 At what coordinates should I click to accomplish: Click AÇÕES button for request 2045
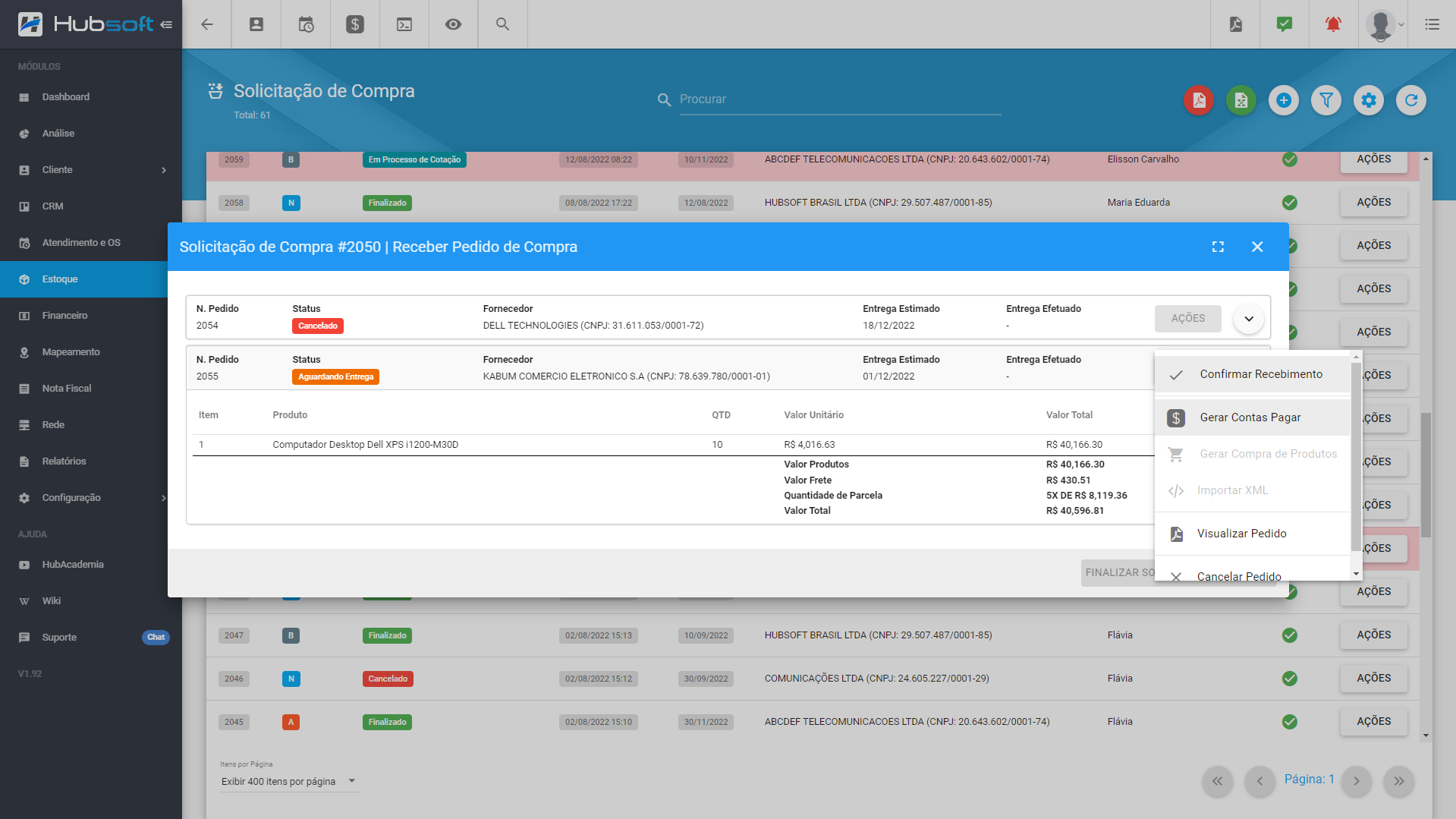(x=1374, y=722)
